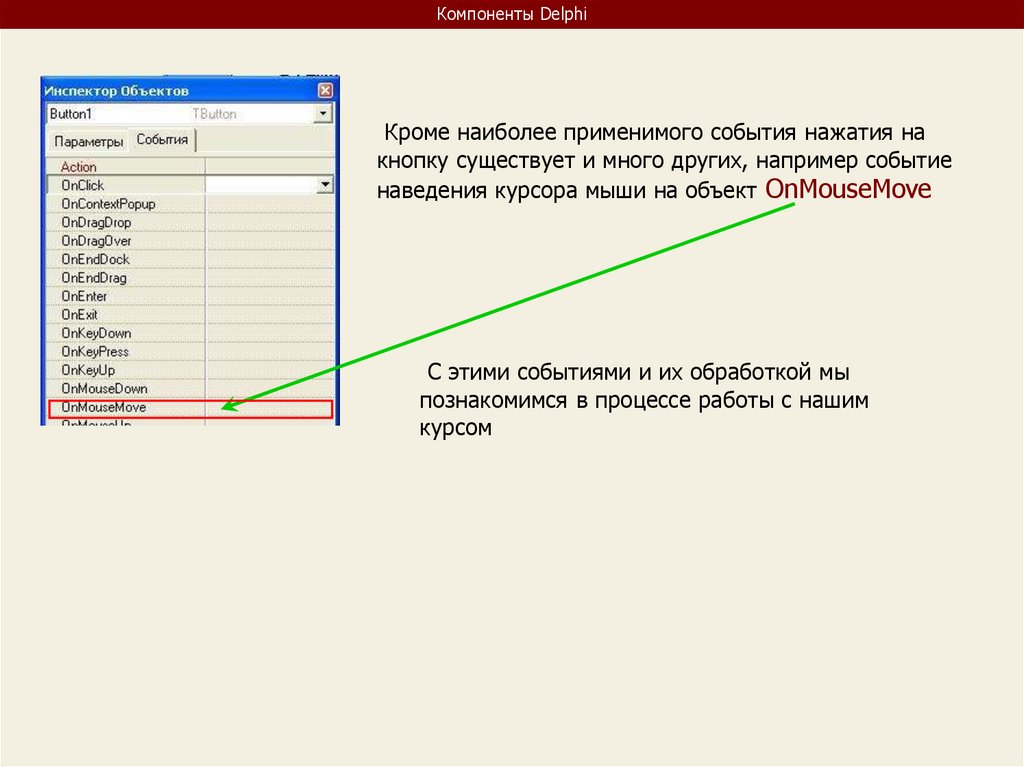
Task: Open the Button1 TButton component dropdown
Action: click(323, 114)
